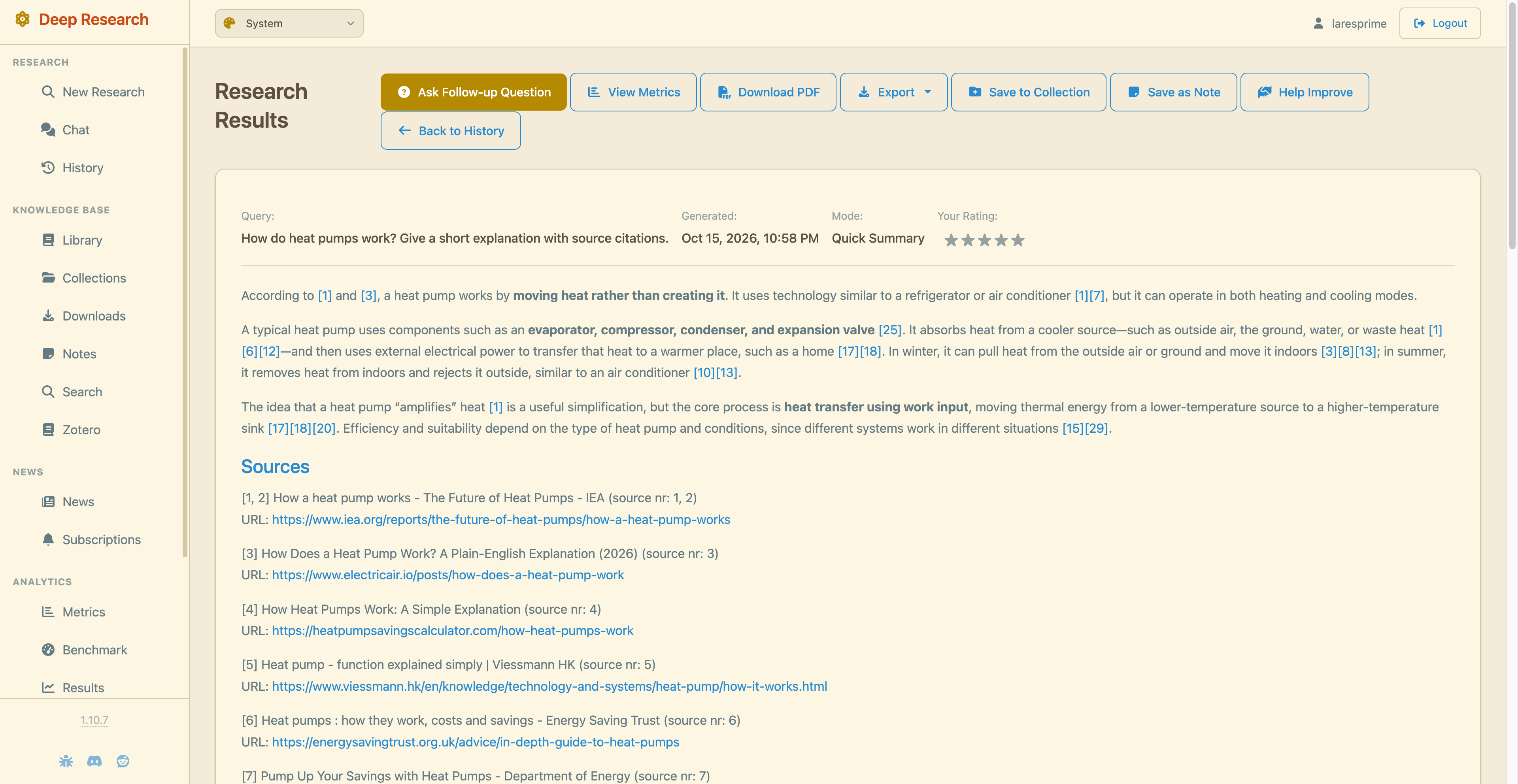Click the version number 1.10.7
1518x784 pixels.
point(94,720)
